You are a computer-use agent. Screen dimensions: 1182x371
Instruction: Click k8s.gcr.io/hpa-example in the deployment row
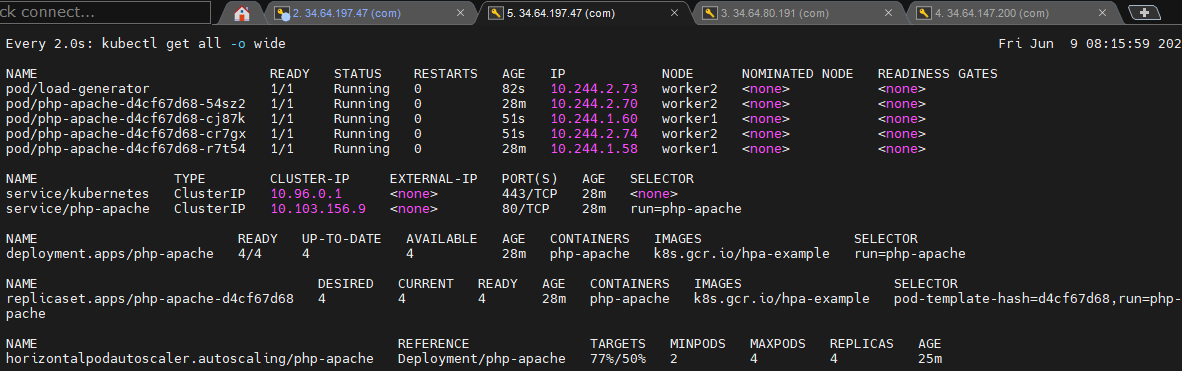point(742,253)
